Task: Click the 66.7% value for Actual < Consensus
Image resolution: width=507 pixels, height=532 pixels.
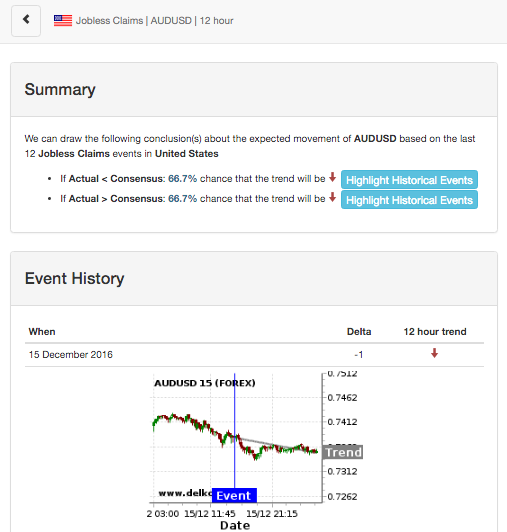Action: click(x=183, y=179)
